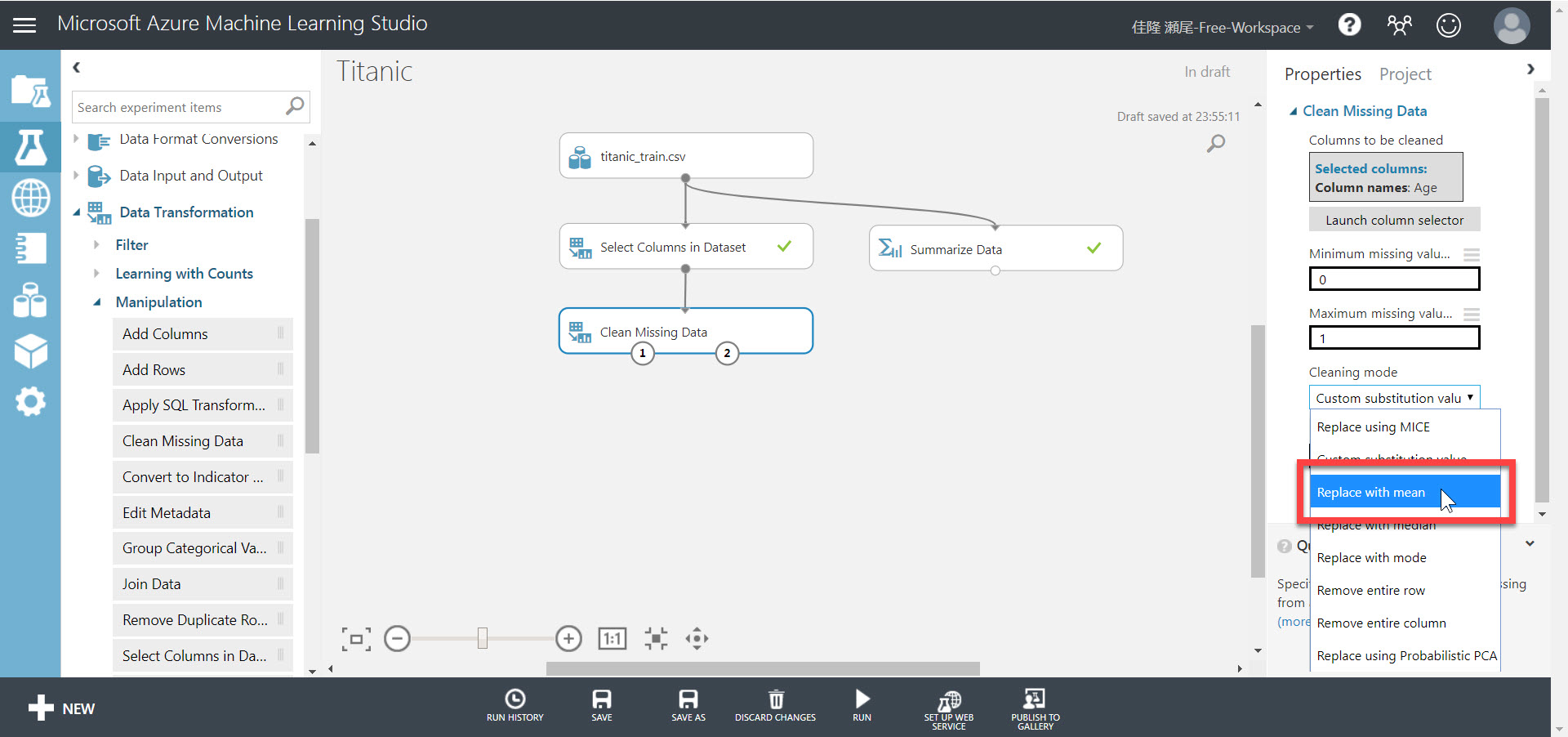Click Add Rows module

click(x=203, y=369)
